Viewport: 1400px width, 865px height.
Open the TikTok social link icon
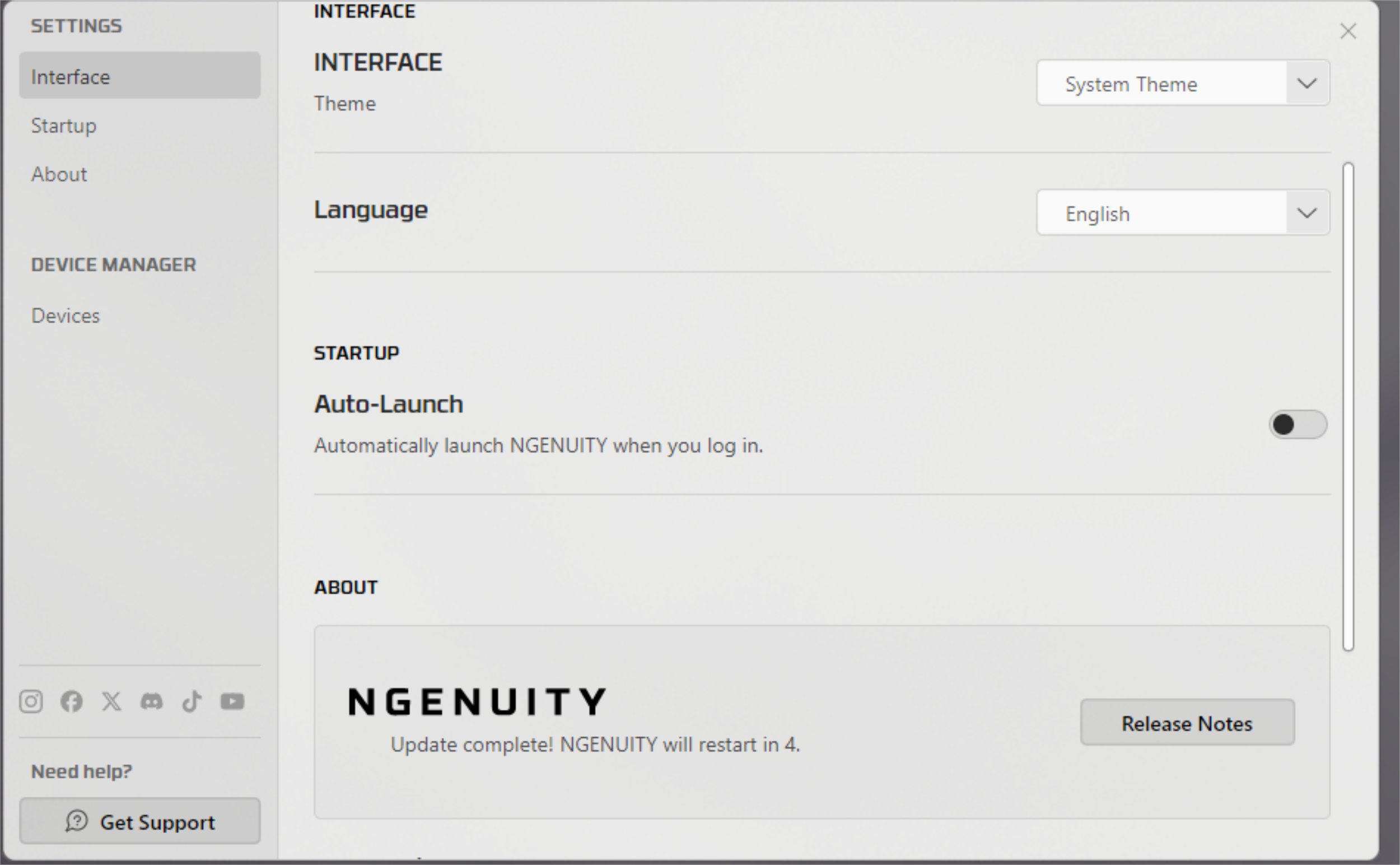192,701
